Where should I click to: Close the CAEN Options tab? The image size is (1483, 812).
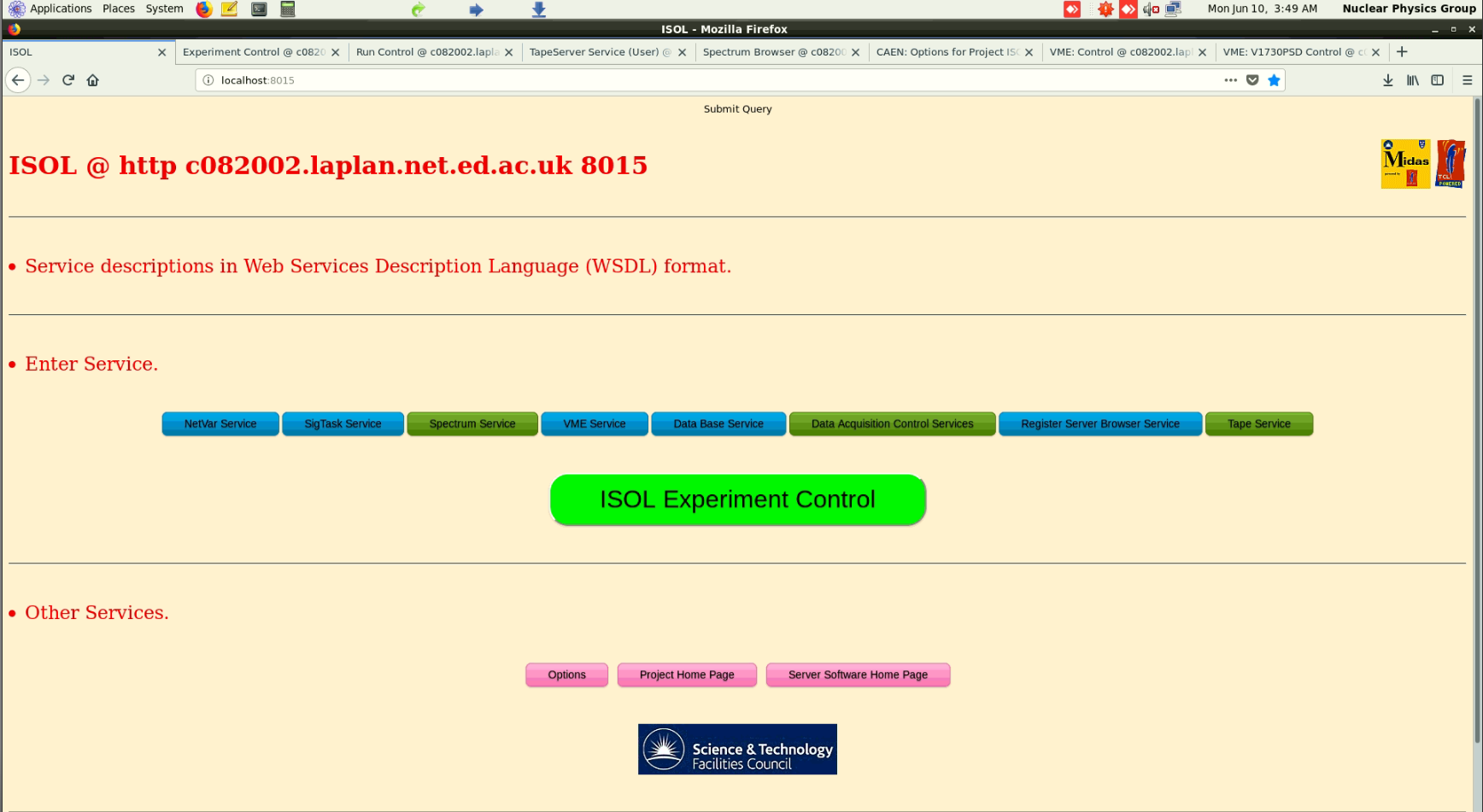tap(1029, 52)
